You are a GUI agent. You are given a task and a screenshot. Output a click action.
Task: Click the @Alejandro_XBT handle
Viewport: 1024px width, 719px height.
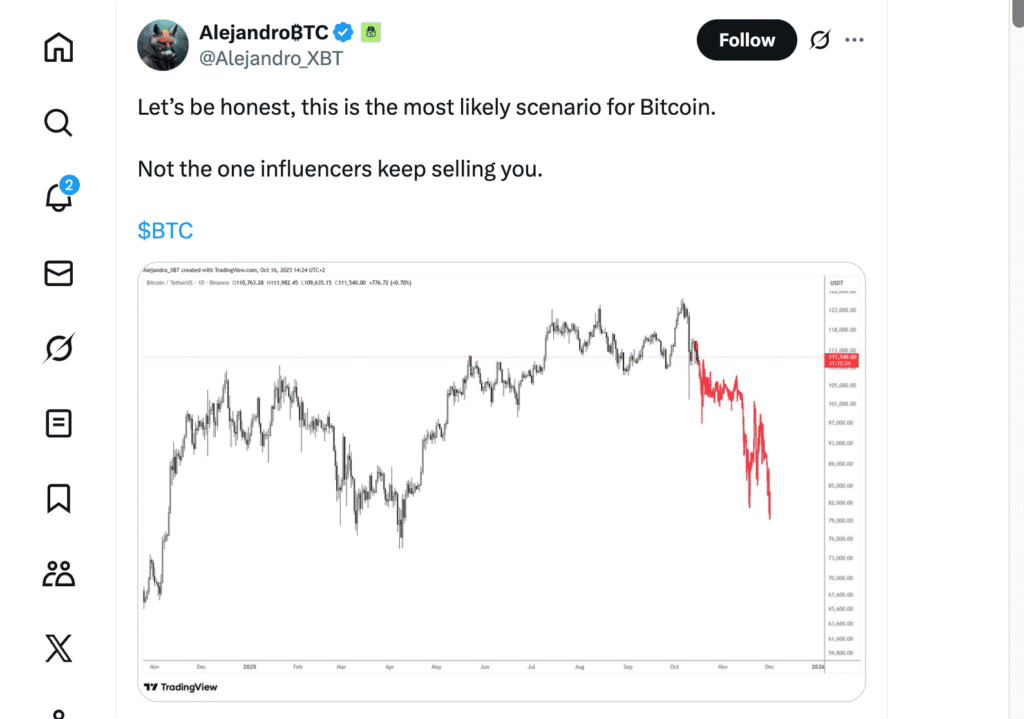pos(273,58)
